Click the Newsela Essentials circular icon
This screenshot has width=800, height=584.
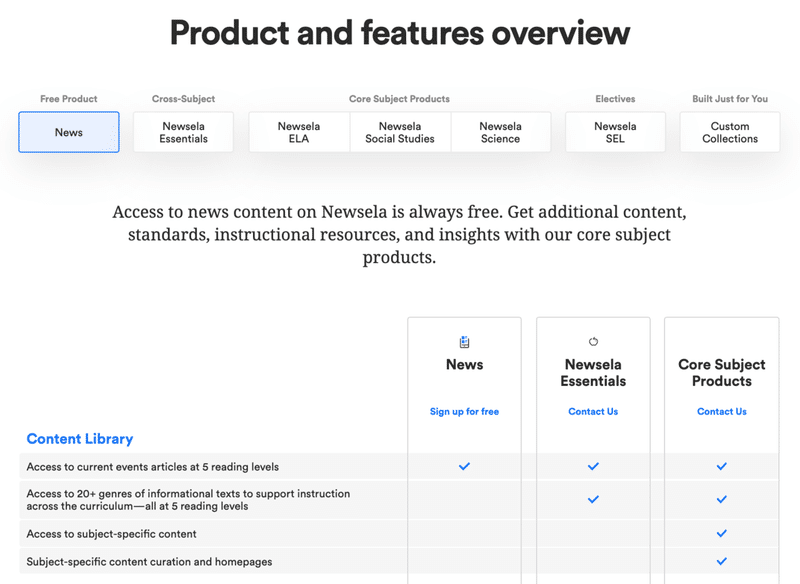coord(593,342)
